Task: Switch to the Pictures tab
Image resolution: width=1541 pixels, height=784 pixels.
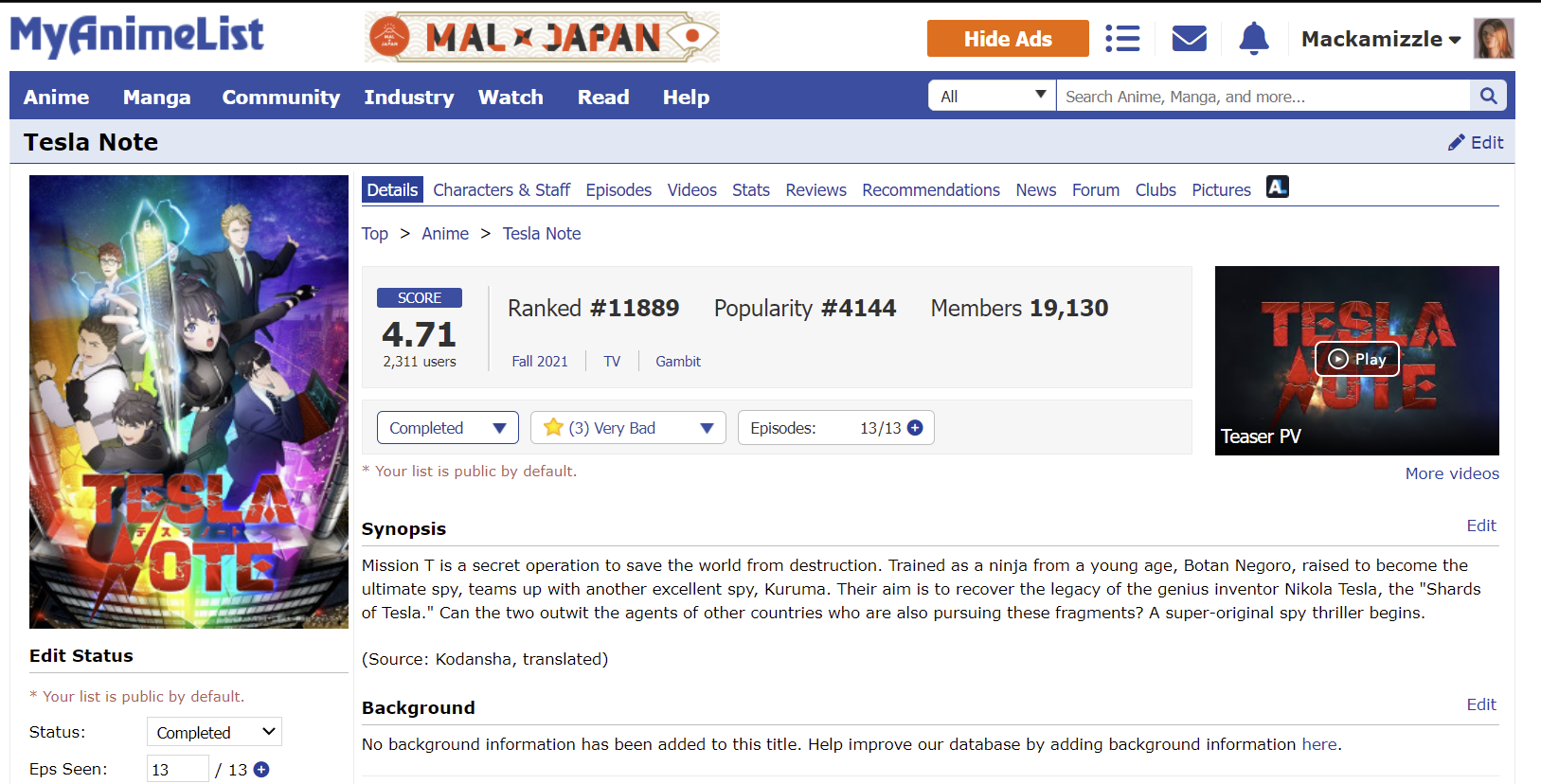Action: 1222,190
